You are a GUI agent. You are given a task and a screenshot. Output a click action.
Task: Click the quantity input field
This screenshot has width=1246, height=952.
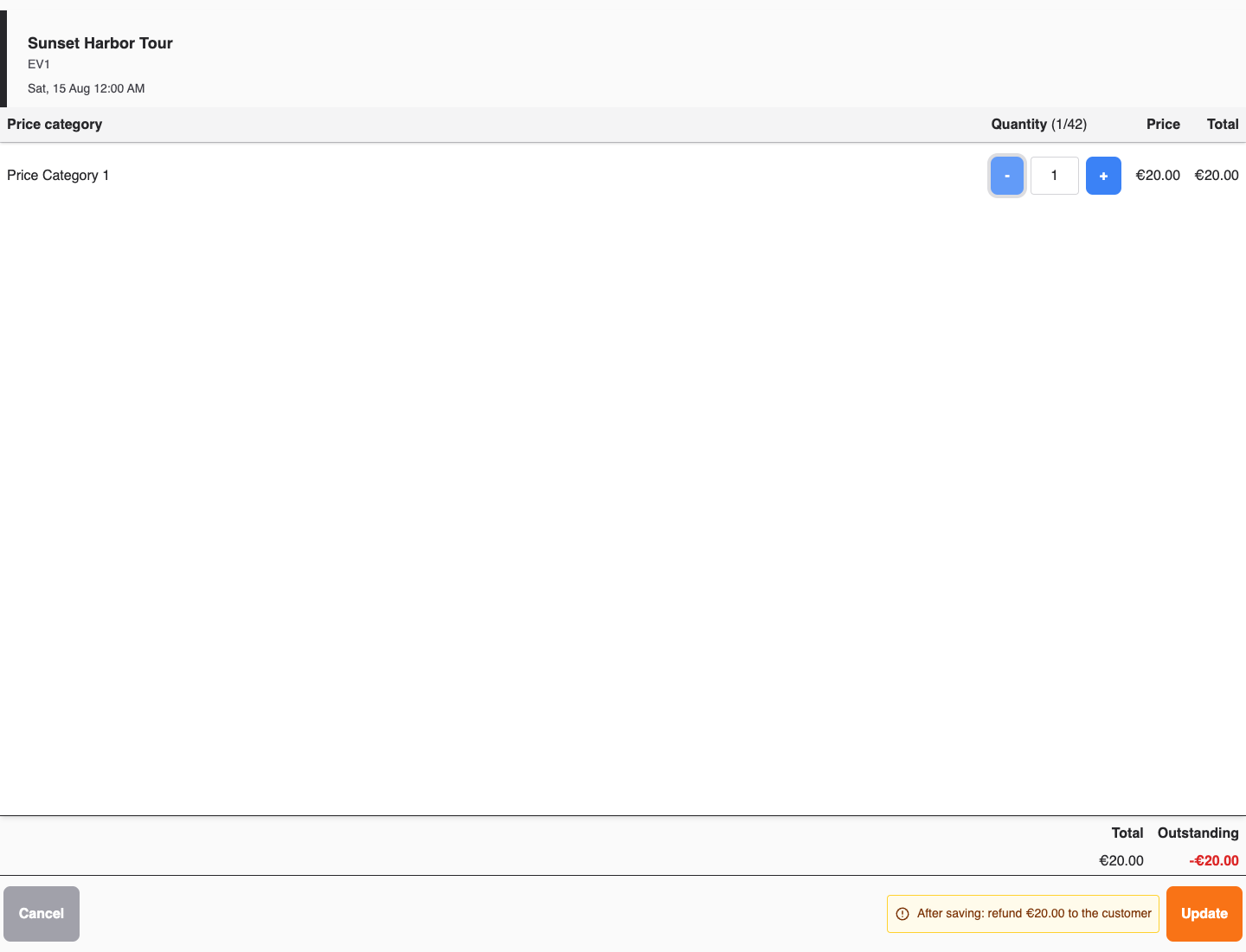coord(1055,176)
